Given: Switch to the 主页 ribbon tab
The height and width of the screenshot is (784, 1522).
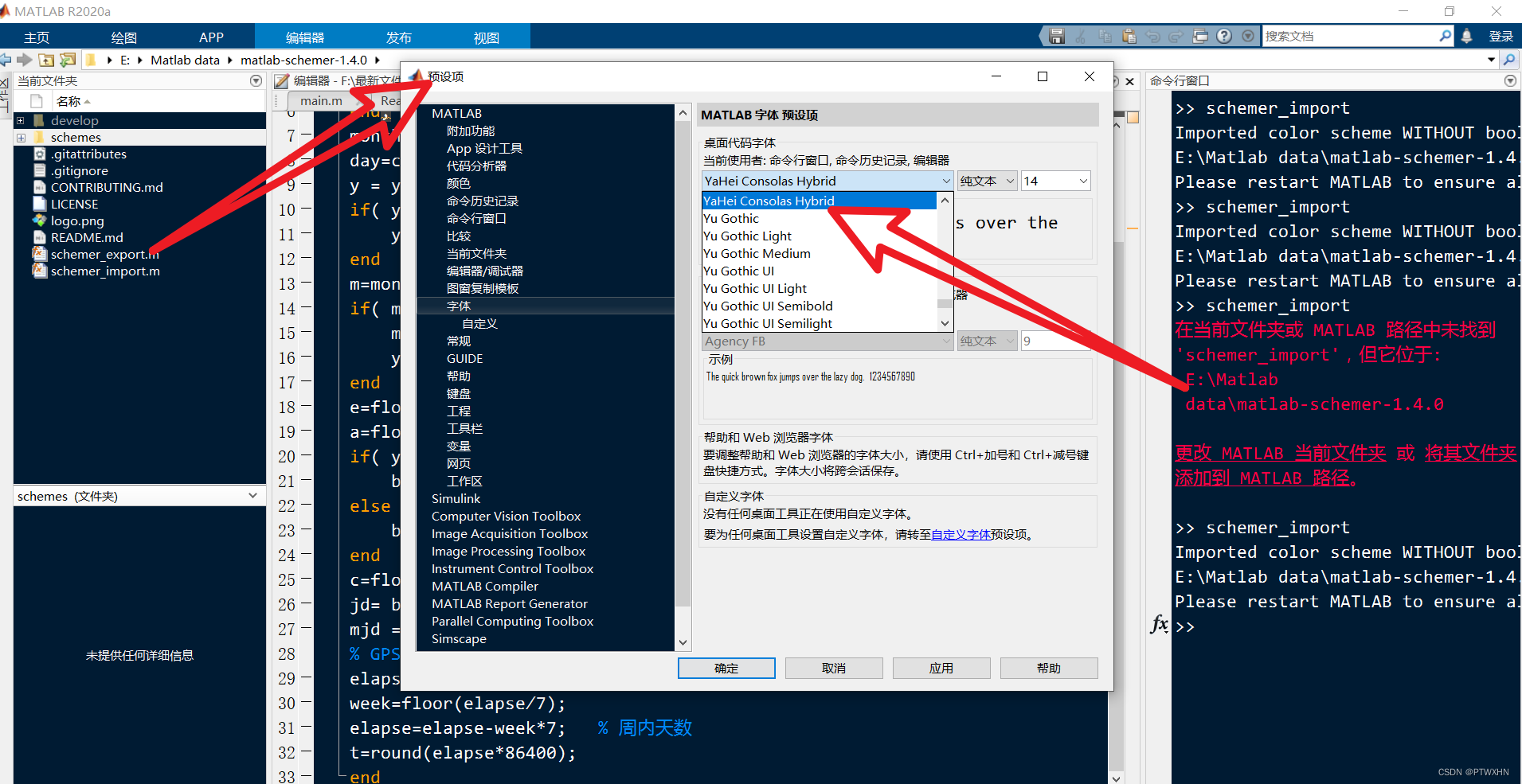Looking at the screenshot, I should [37, 37].
